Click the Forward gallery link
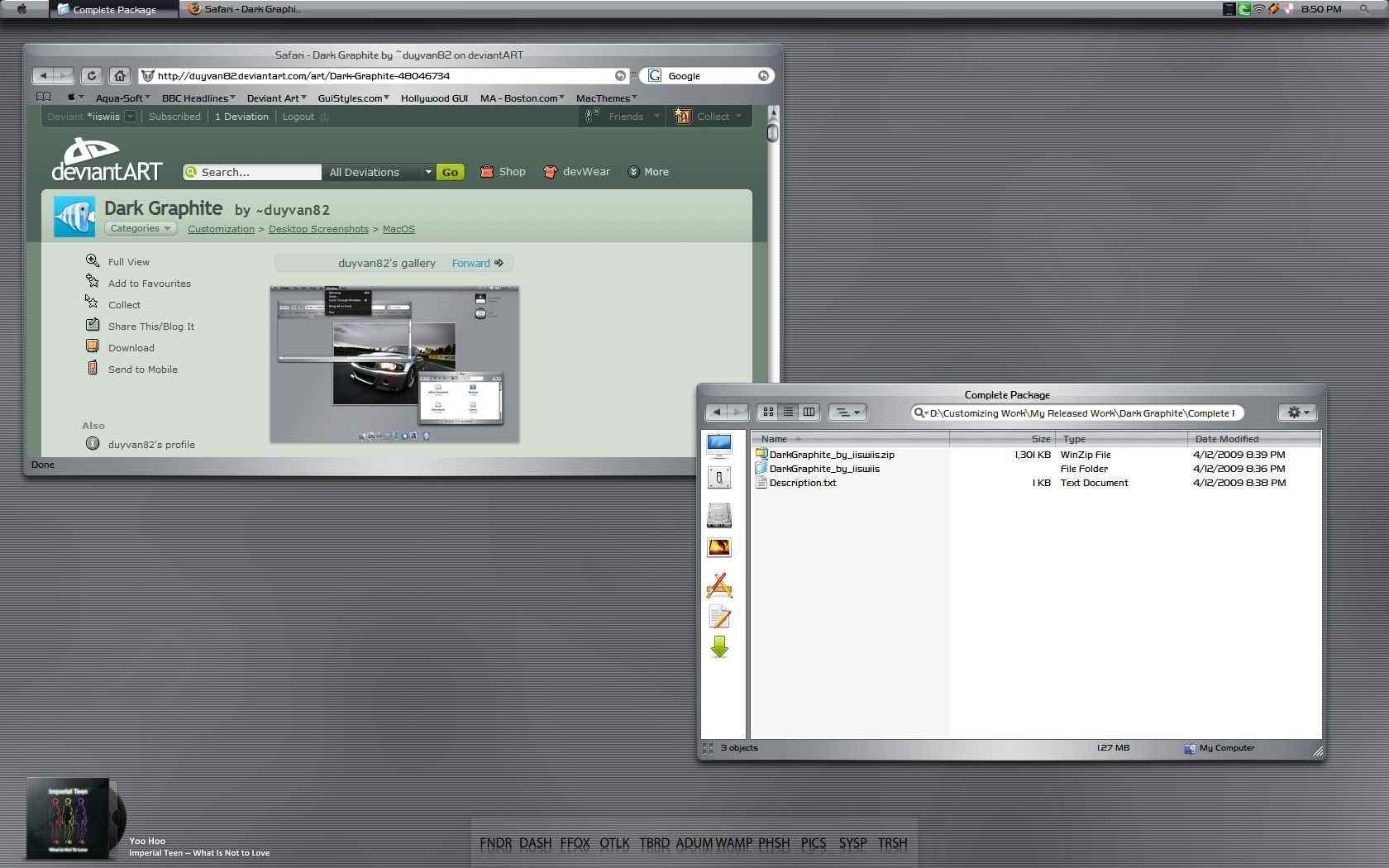 (477, 263)
